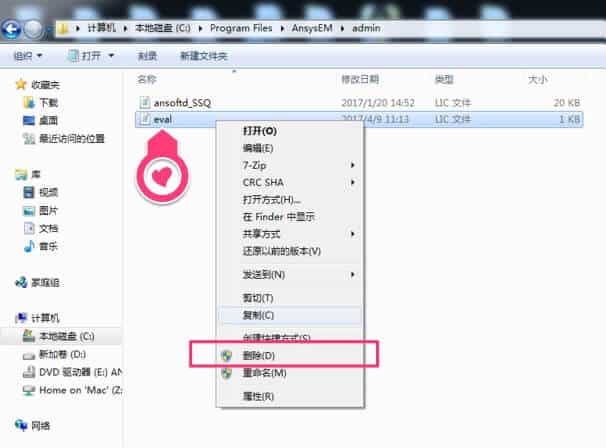606x448 pixels.
Task: Choose 复制(C) from context menu
Action: click(258, 315)
